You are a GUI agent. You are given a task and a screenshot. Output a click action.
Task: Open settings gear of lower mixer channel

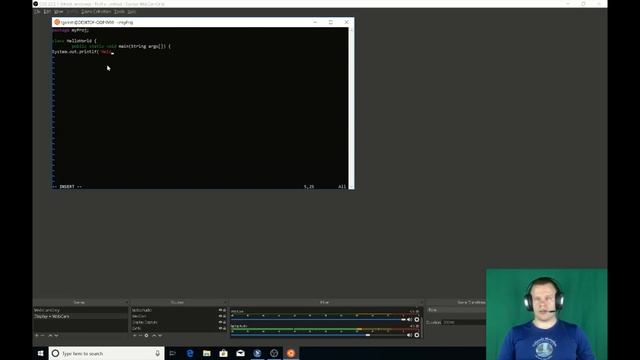click(417, 335)
